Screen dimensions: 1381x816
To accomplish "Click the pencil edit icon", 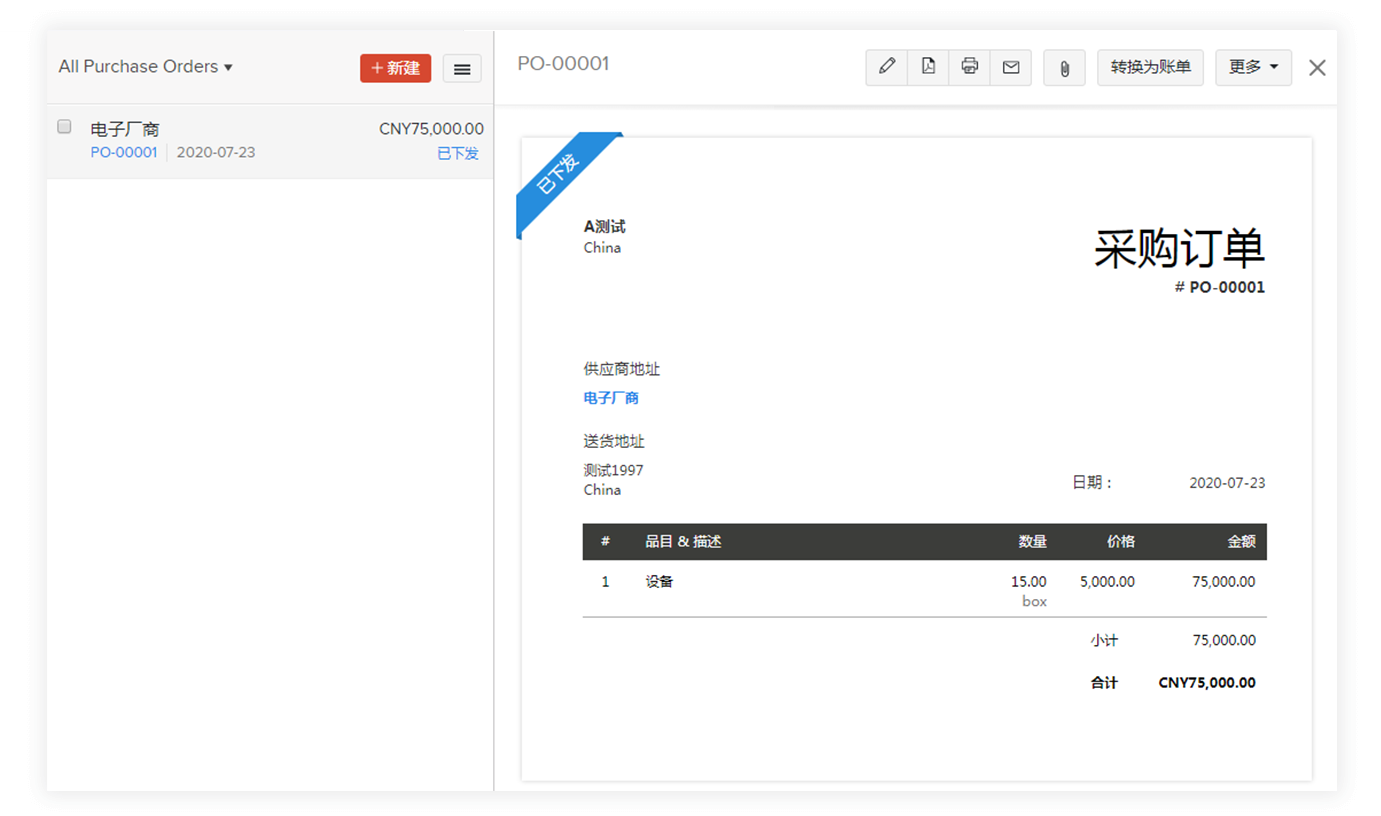I will (886, 67).
